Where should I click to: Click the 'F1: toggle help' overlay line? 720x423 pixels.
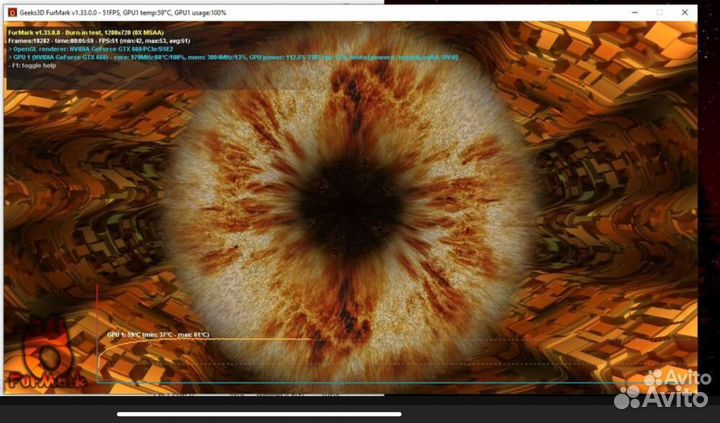38,66
